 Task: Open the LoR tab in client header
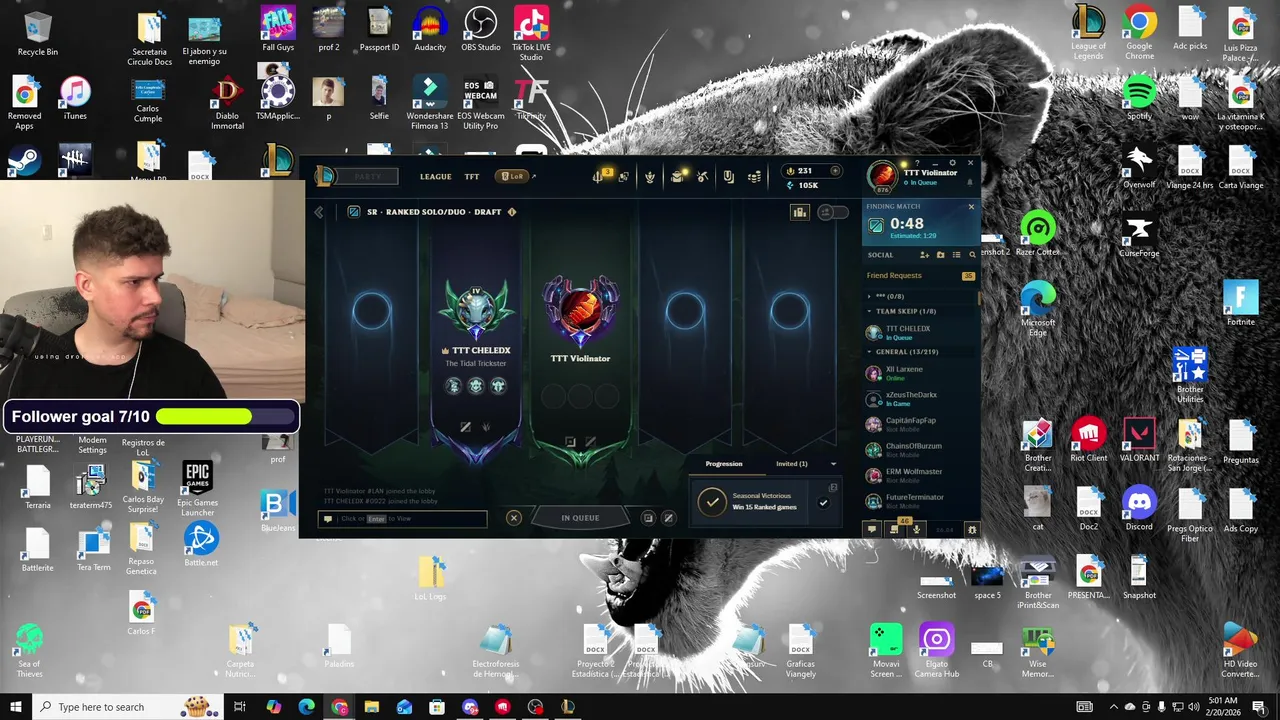512,177
